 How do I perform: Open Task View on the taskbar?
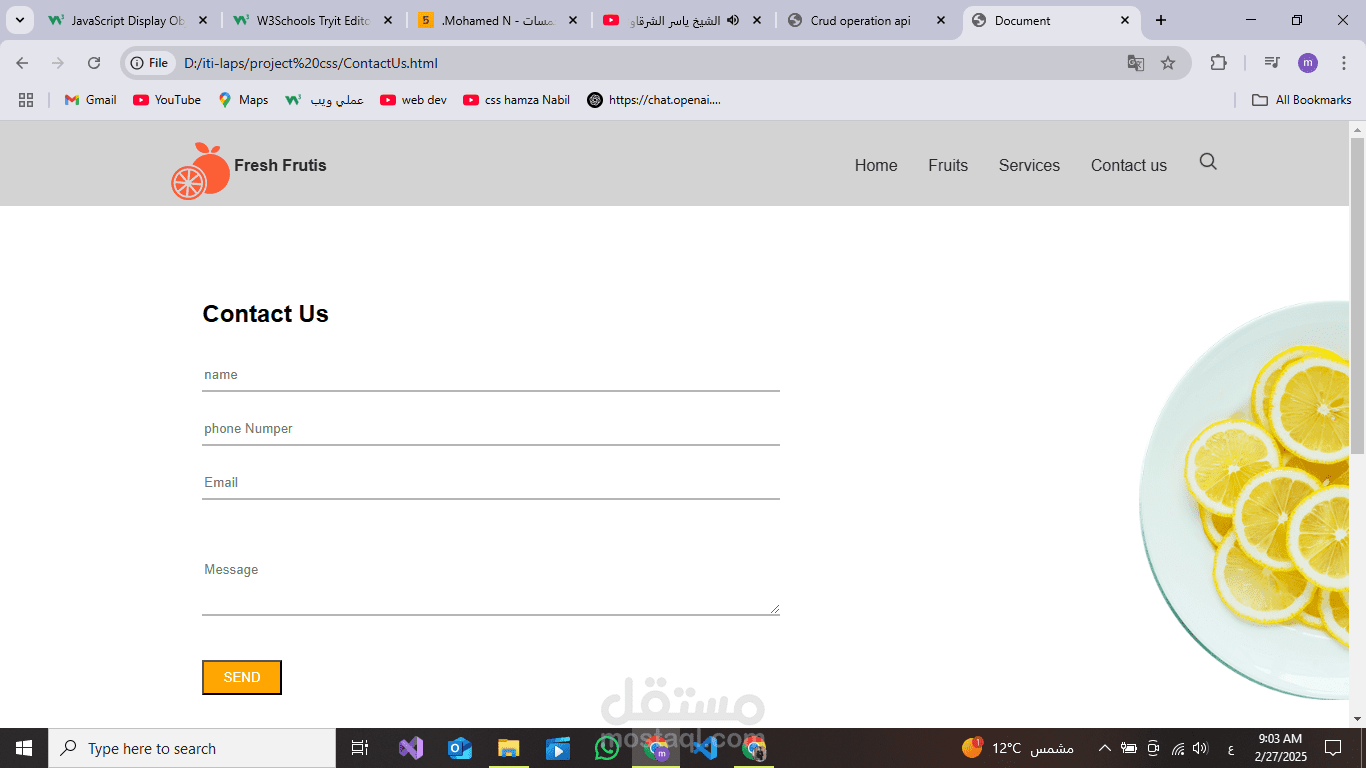pyautogui.click(x=360, y=748)
